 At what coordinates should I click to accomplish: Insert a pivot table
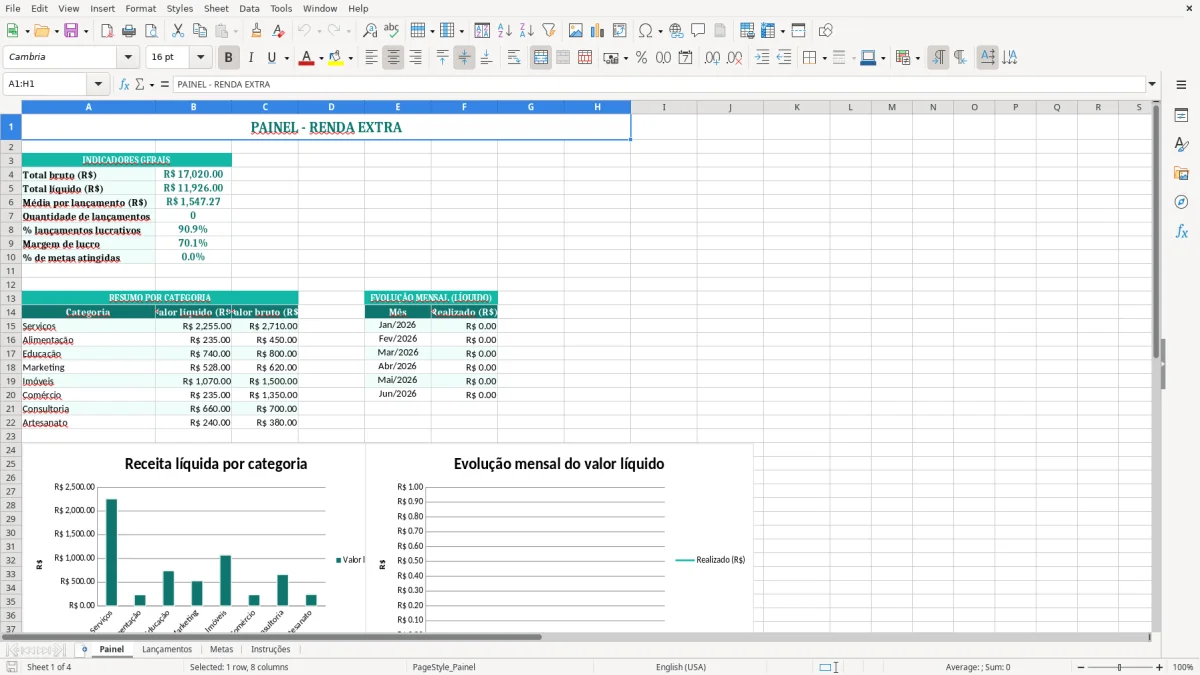(620, 31)
